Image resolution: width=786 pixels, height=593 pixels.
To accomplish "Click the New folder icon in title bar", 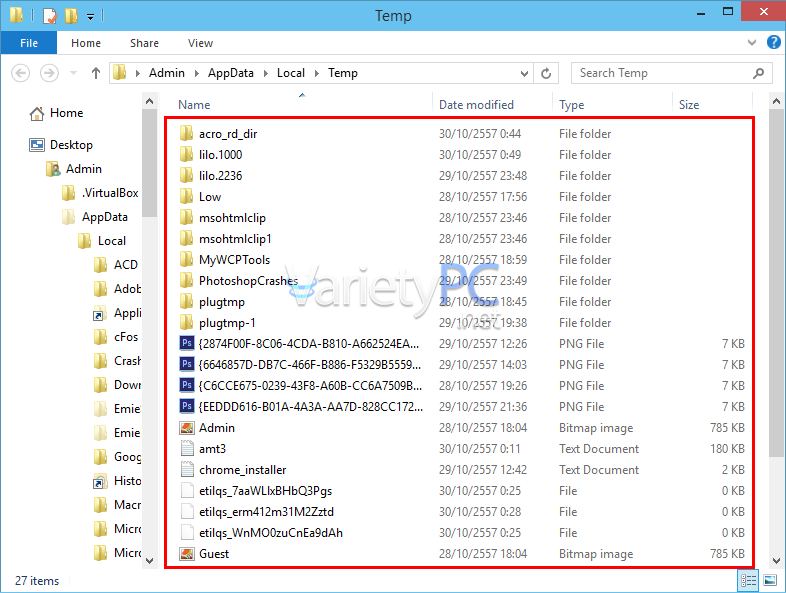I will [x=71, y=16].
